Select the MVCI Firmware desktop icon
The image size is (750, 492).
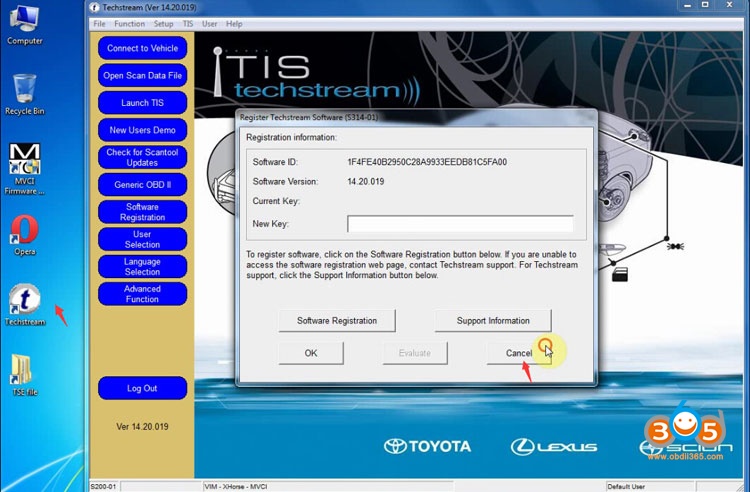24,169
